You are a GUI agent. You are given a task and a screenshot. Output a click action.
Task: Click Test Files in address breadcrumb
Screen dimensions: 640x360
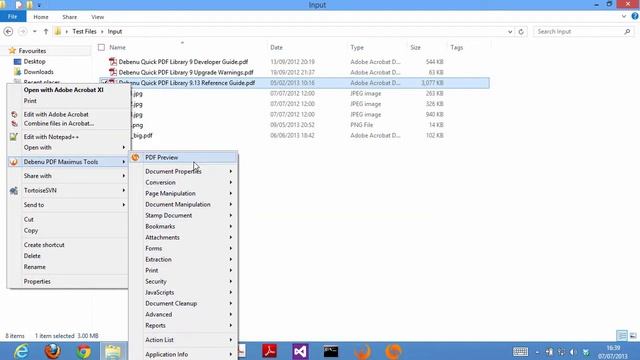tap(84, 31)
